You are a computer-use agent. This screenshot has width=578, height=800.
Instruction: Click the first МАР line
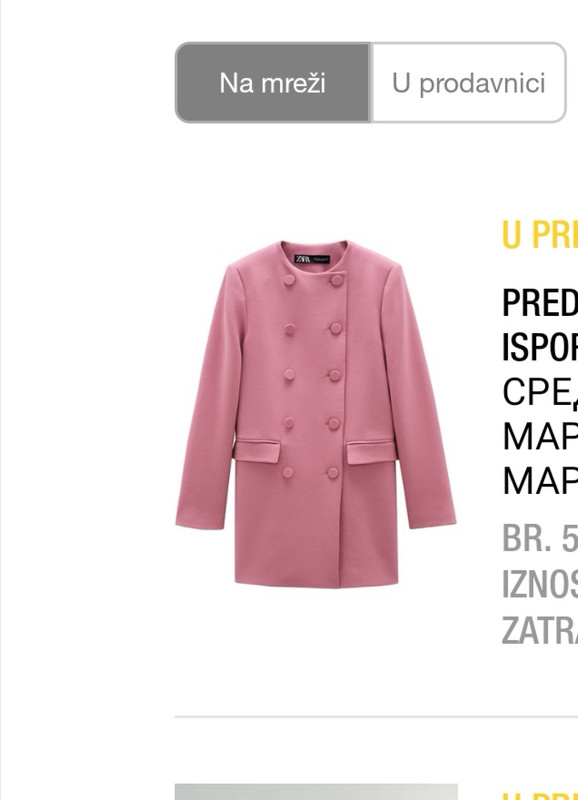point(540,437)
